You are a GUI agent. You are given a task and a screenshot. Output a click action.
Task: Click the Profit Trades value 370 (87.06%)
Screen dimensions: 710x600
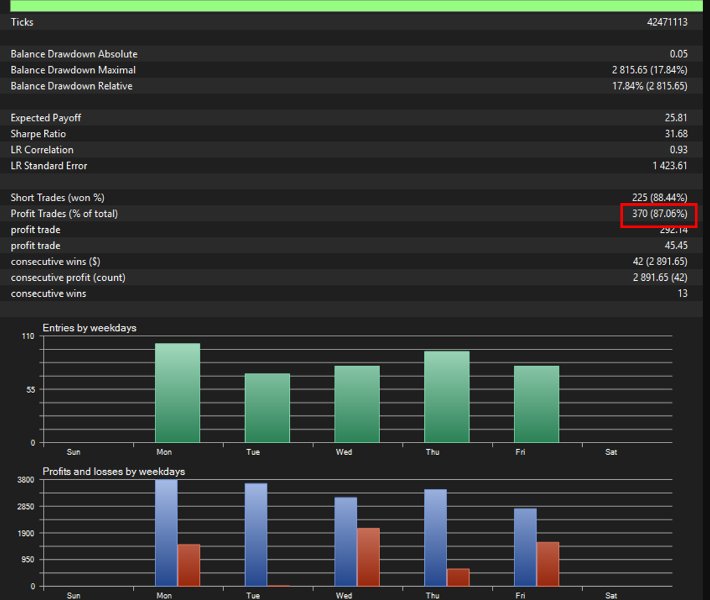pos(659,213)
